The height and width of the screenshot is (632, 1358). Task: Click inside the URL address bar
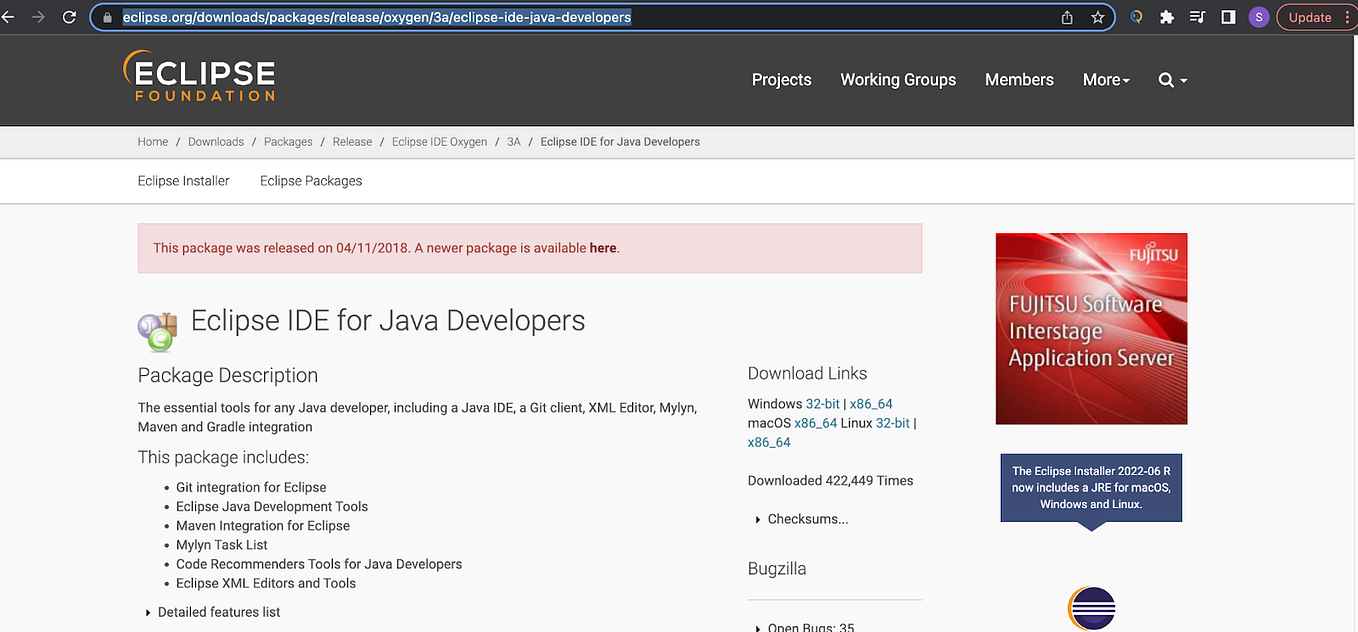pos(500,16)
